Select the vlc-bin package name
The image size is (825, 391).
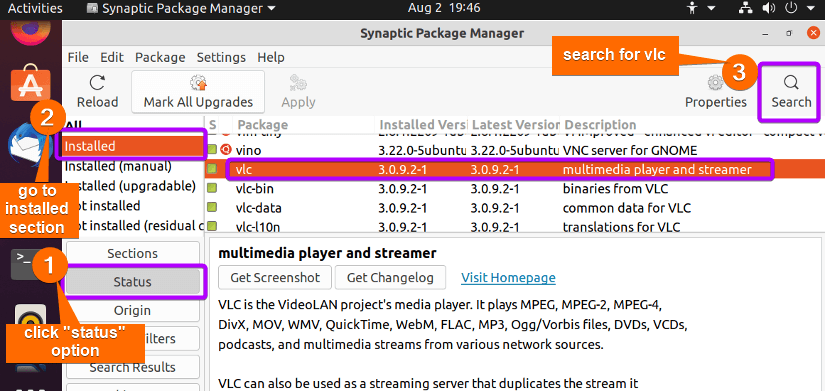point(254,189)
